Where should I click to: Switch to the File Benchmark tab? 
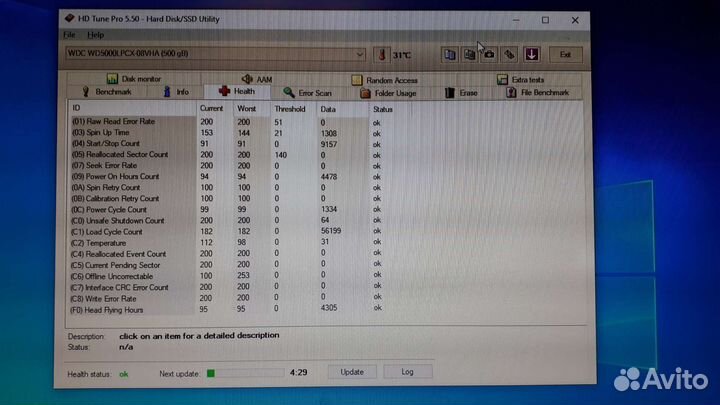point(538,93)
